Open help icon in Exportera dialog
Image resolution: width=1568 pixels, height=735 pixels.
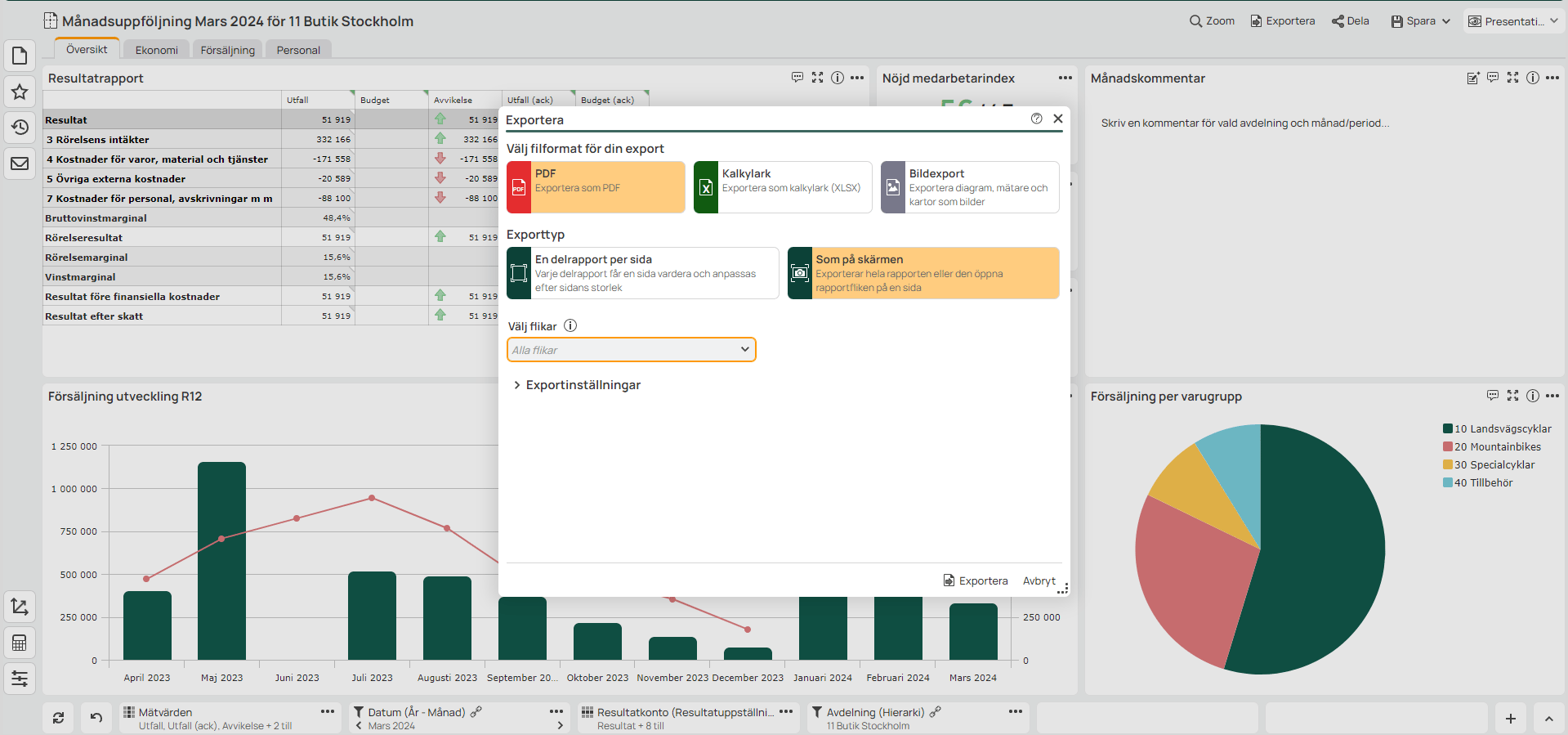point(1037,119)
